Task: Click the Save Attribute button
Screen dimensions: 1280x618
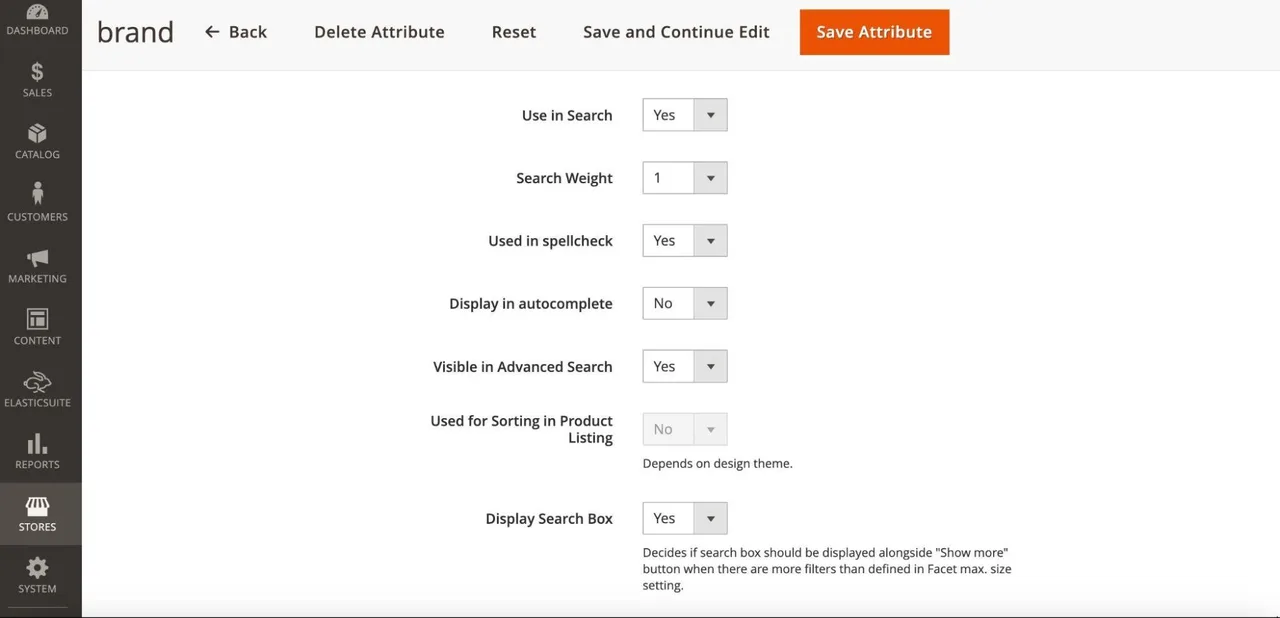Action: pos(874,32)
